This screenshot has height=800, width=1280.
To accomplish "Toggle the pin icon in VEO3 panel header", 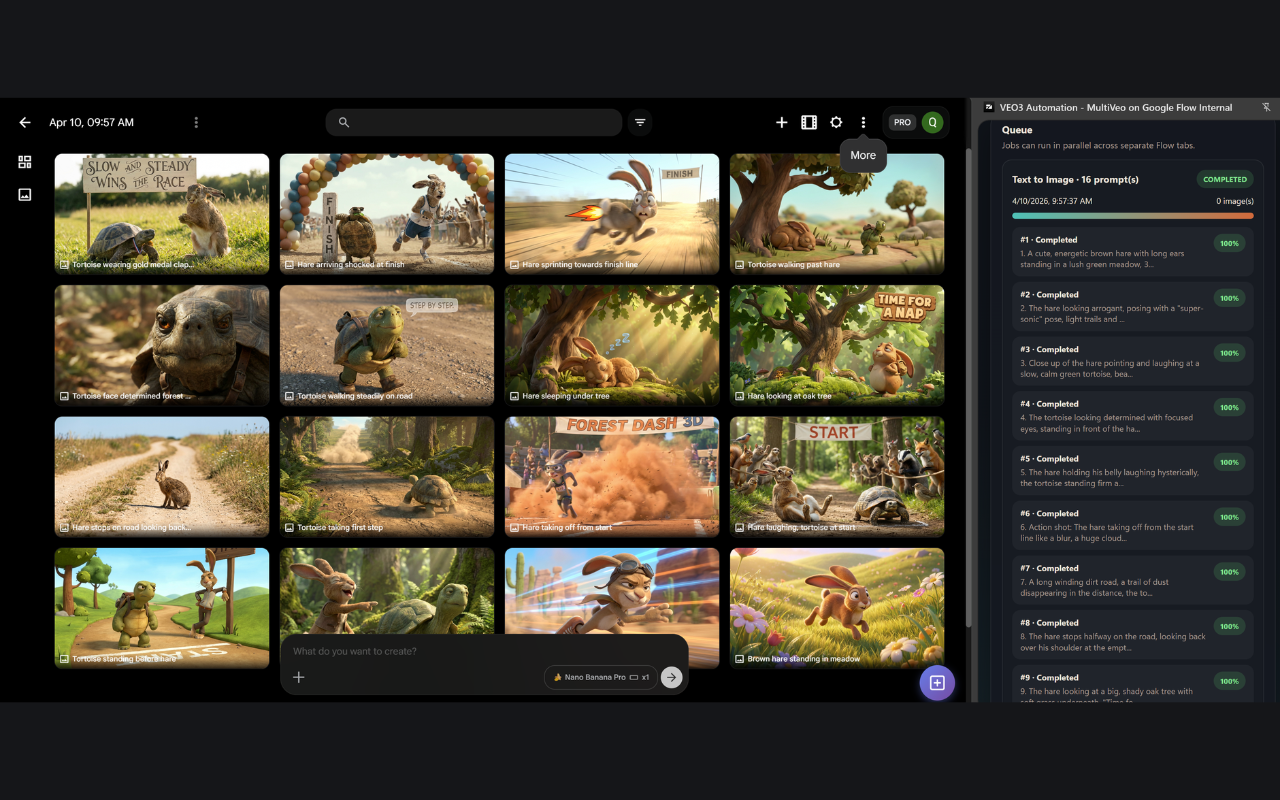I will pyautogui.click(x=1266, y=107).
